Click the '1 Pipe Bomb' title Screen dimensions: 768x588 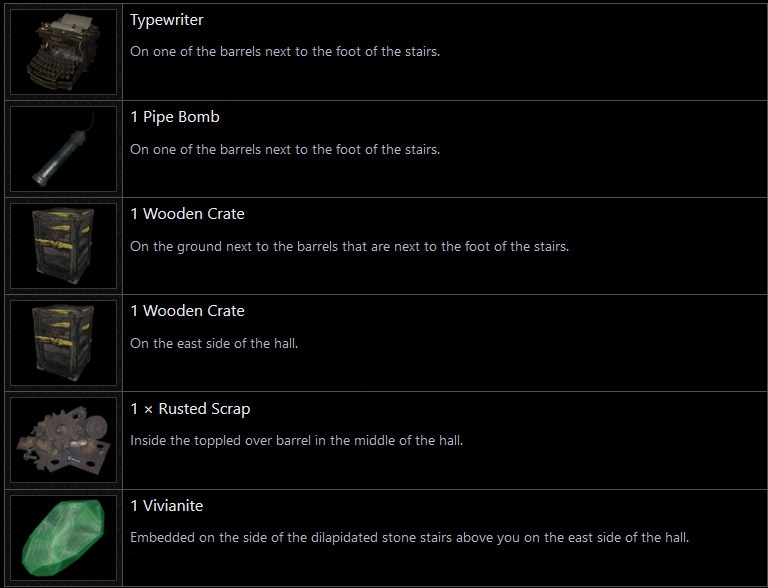(175, 117)
